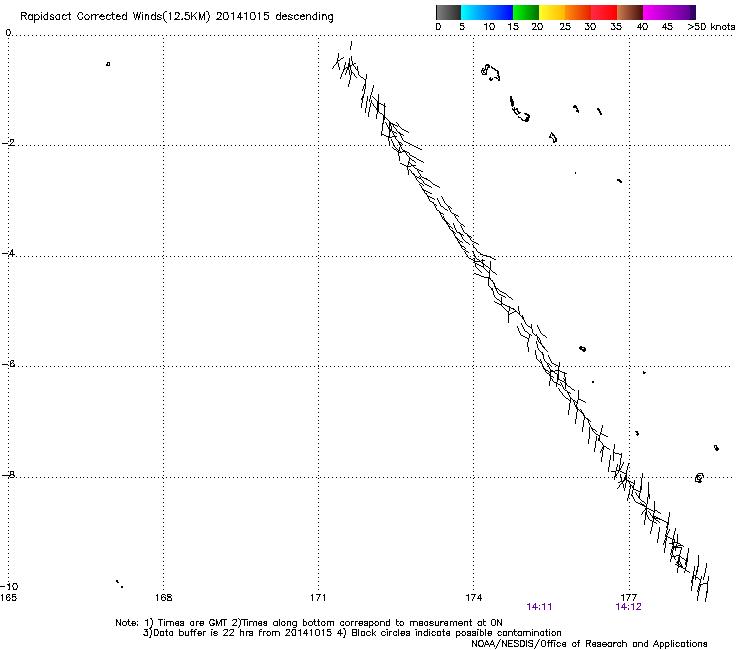
Task: Click the purple 14:12 time label
Action: [x=628, y=607]
